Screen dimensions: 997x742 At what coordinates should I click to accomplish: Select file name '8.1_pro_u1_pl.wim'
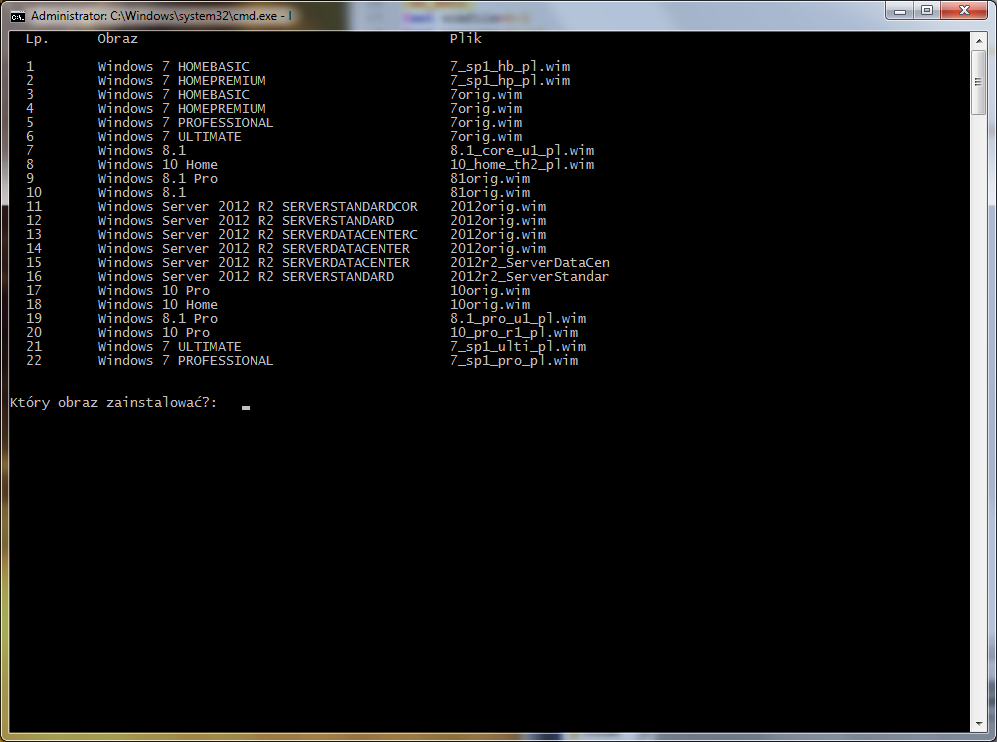pyautogui.click(x=518, y=319)
